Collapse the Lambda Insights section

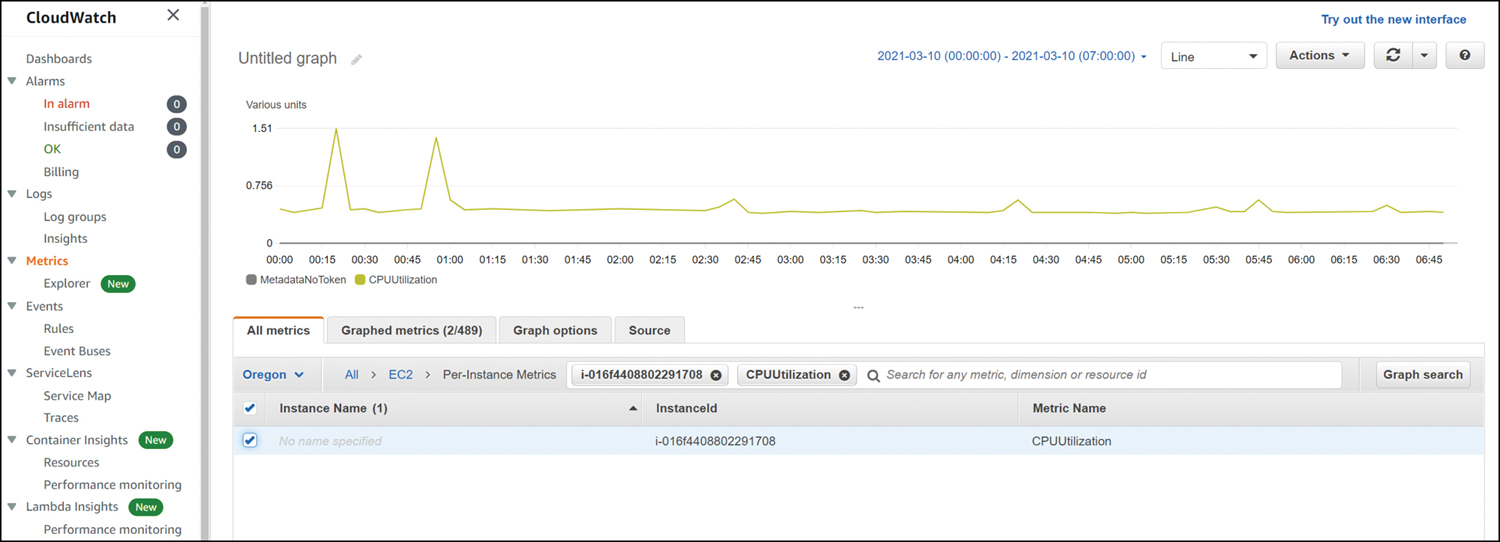(12, 507)
